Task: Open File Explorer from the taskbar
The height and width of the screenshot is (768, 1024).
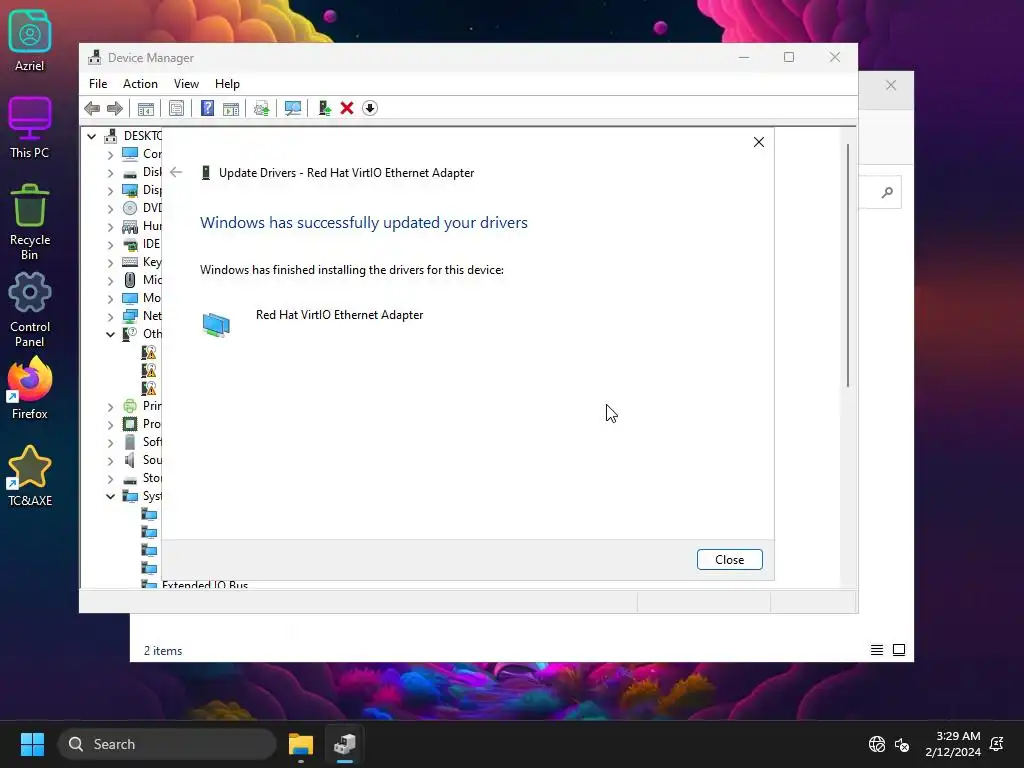Action: (x=301, y=744)
